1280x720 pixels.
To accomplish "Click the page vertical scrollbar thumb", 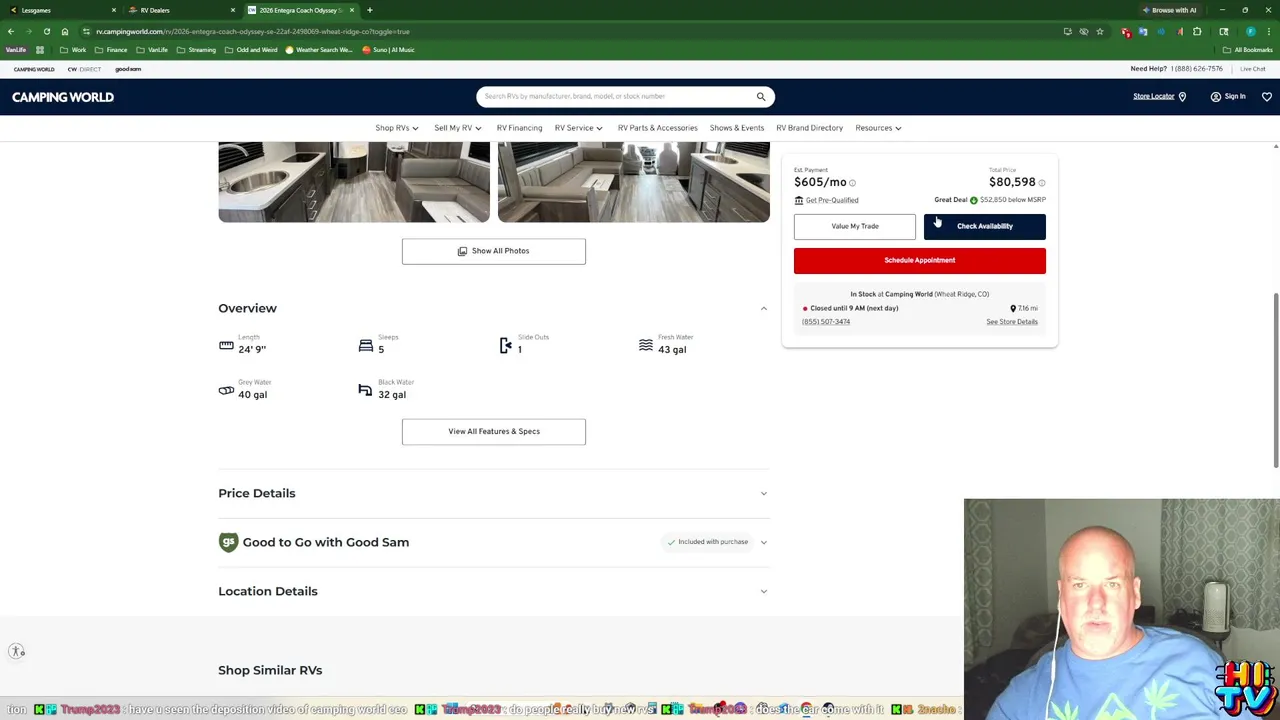I will click(x=1275, y=380).
